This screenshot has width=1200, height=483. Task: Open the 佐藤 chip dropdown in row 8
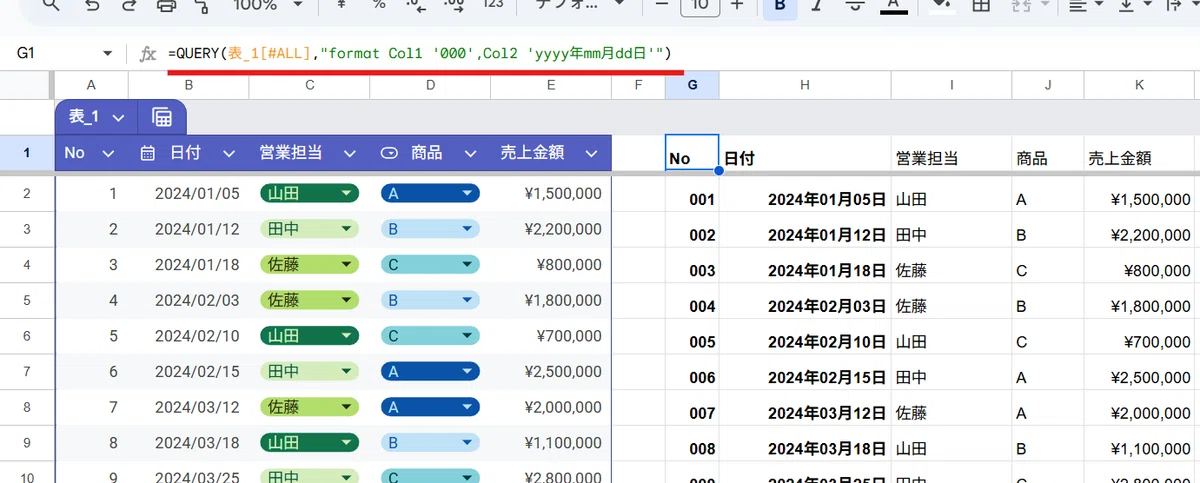click(346, 407)
